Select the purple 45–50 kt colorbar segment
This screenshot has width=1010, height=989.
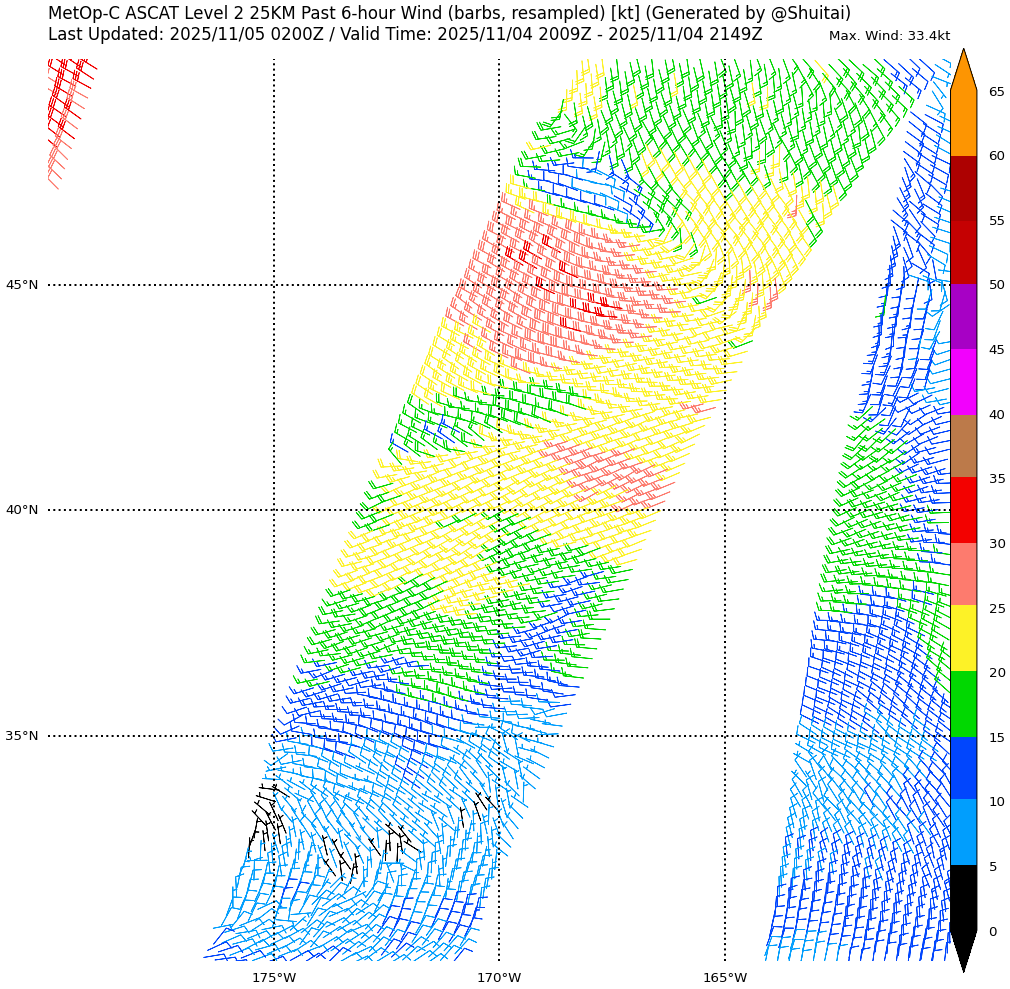tap(963, 317)
